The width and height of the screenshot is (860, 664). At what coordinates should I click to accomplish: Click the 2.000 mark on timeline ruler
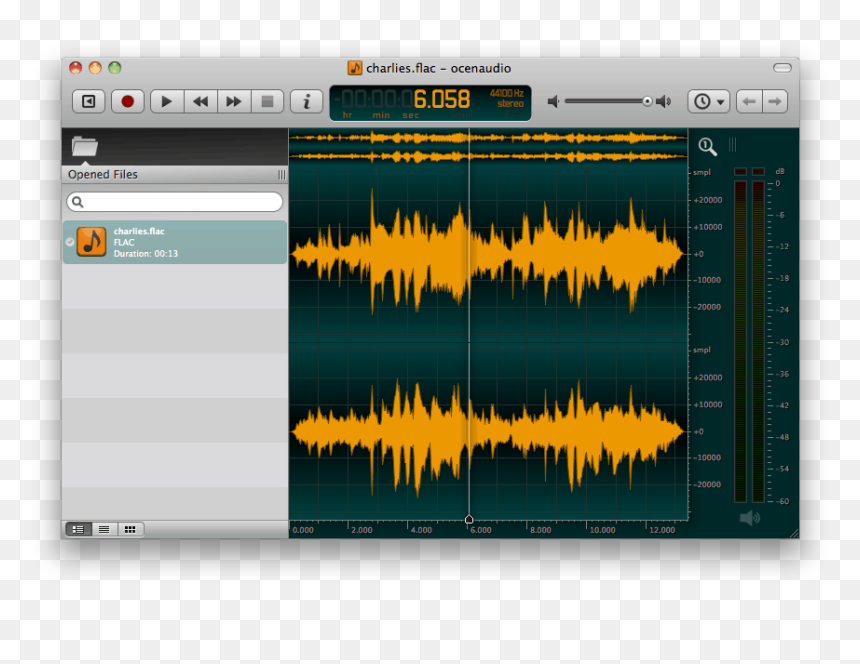361,530
